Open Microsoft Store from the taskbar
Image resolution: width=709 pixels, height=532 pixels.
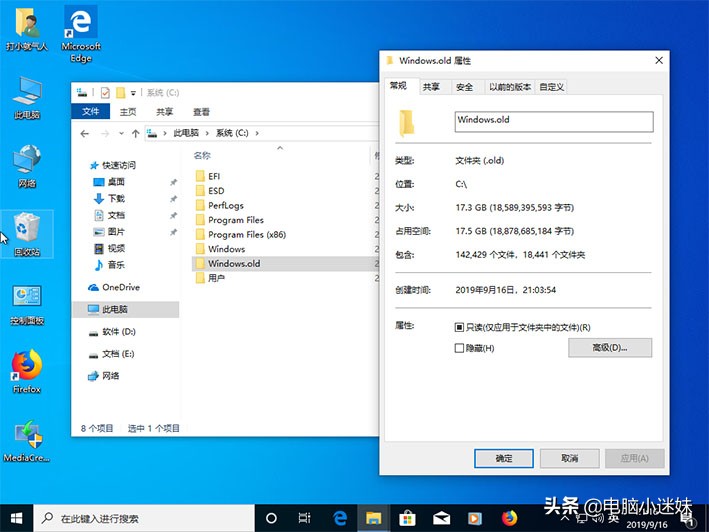[407, 518]
